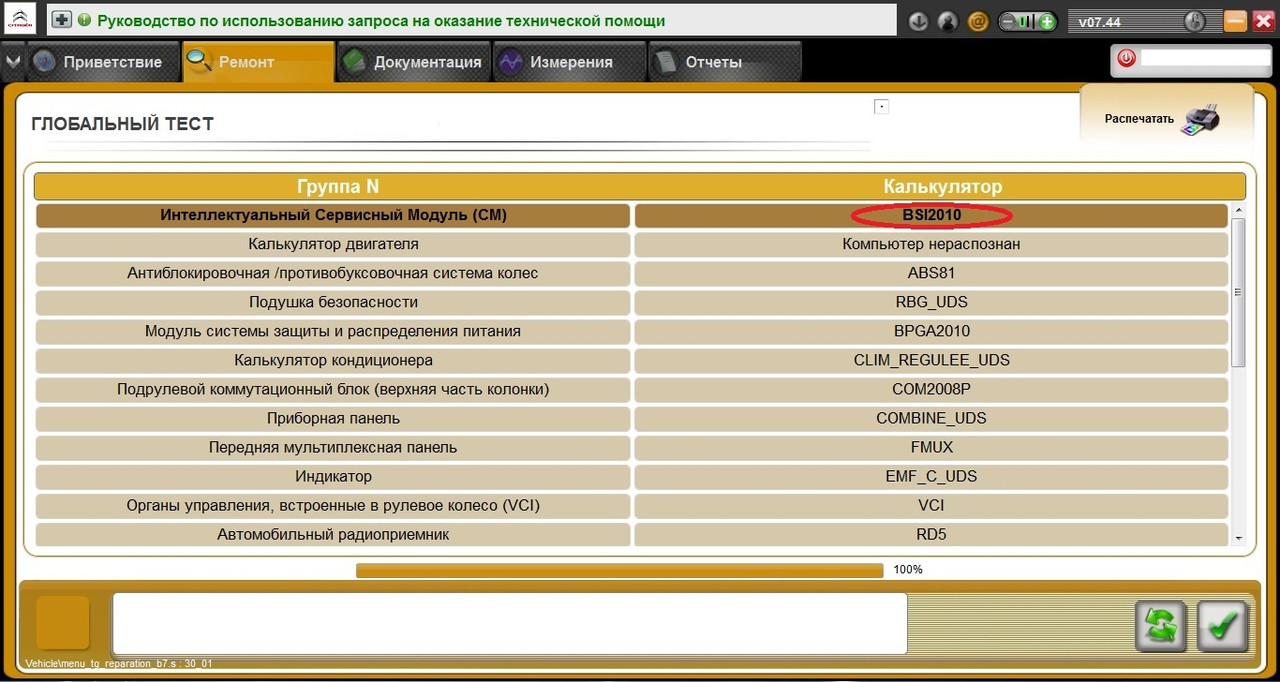This screenshot has width=1280, height=682.
Task: Click the Распечатать print button
Action: point(1166,118)
